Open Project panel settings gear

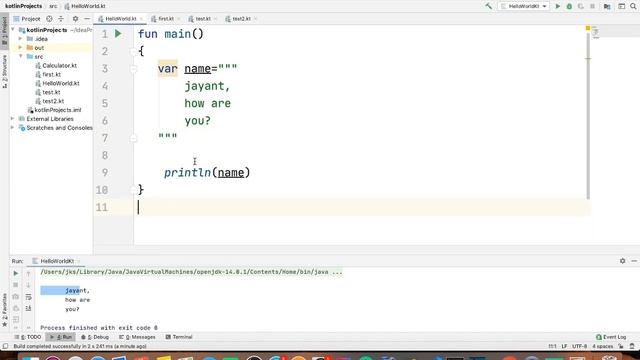pos(75,19)
